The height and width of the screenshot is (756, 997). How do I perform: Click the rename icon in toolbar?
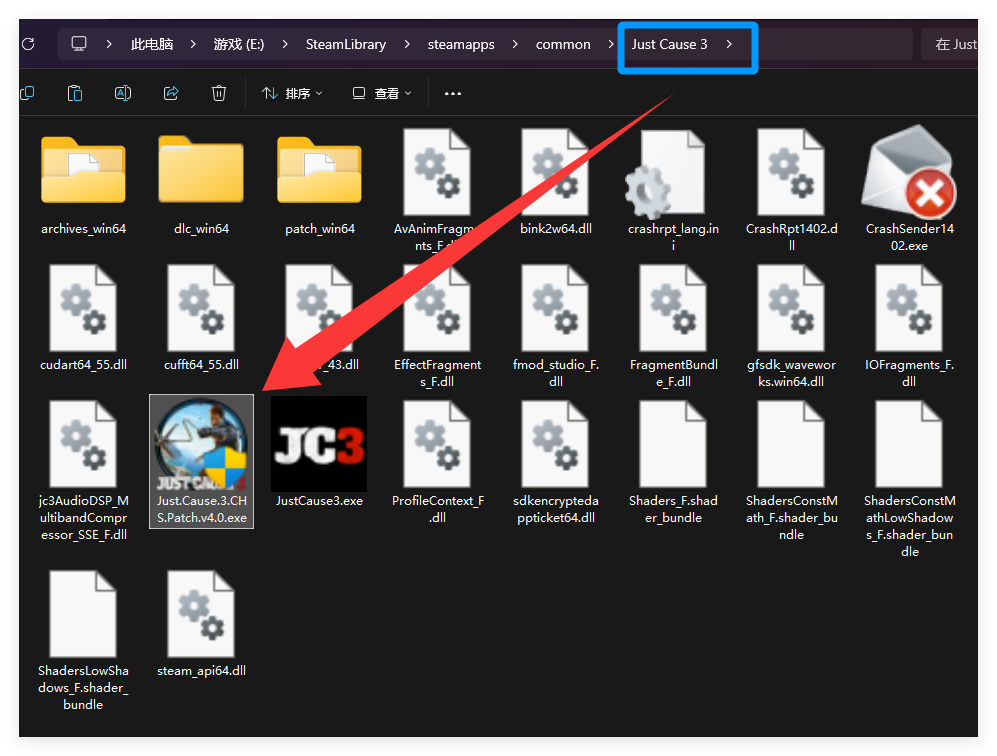(123, 93)
